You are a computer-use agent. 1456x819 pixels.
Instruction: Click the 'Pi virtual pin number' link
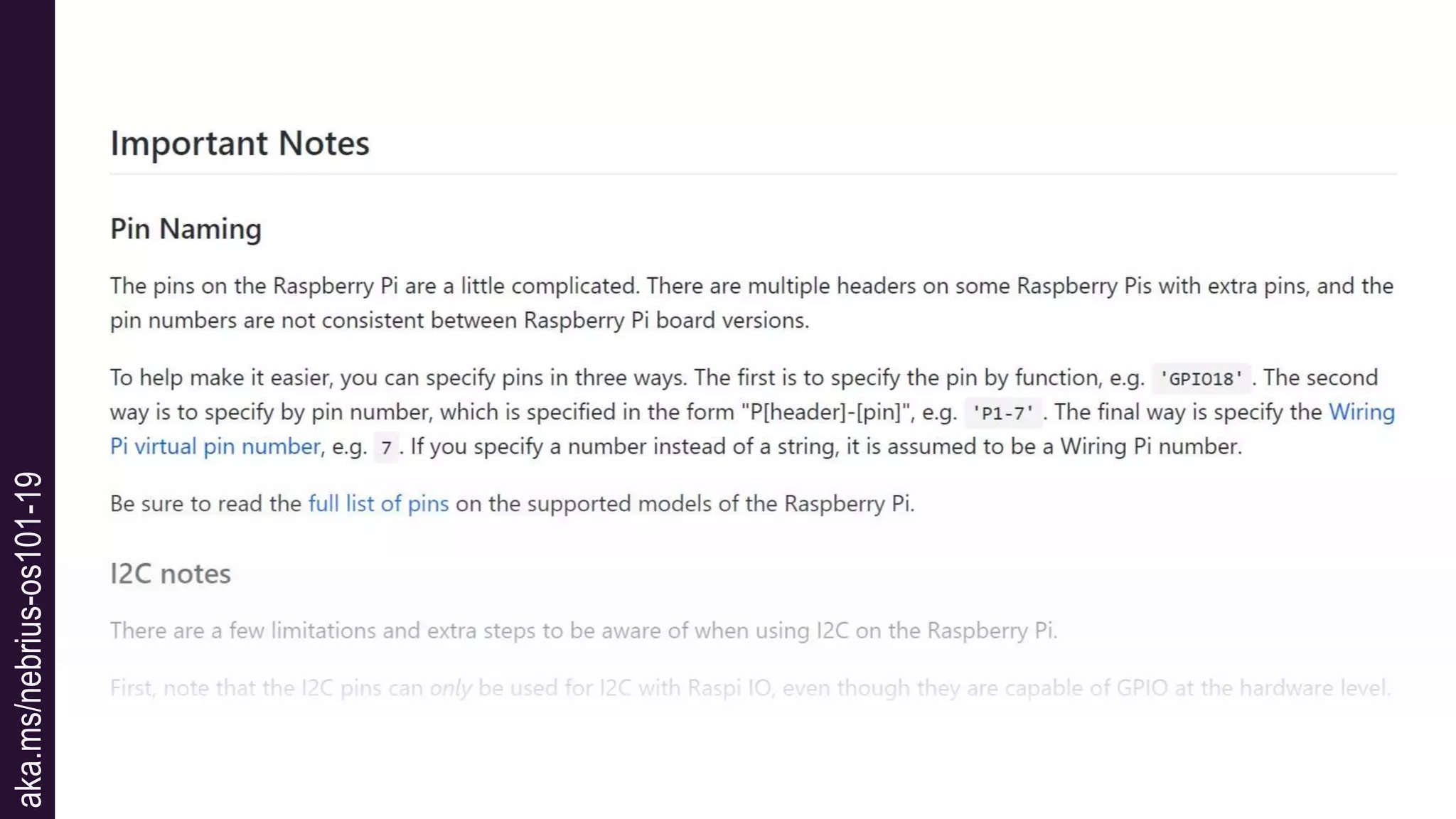(215, 446)
